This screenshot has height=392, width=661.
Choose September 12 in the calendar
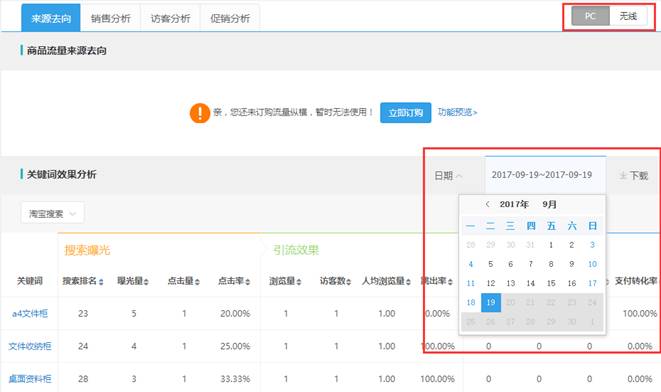point(491,283)
